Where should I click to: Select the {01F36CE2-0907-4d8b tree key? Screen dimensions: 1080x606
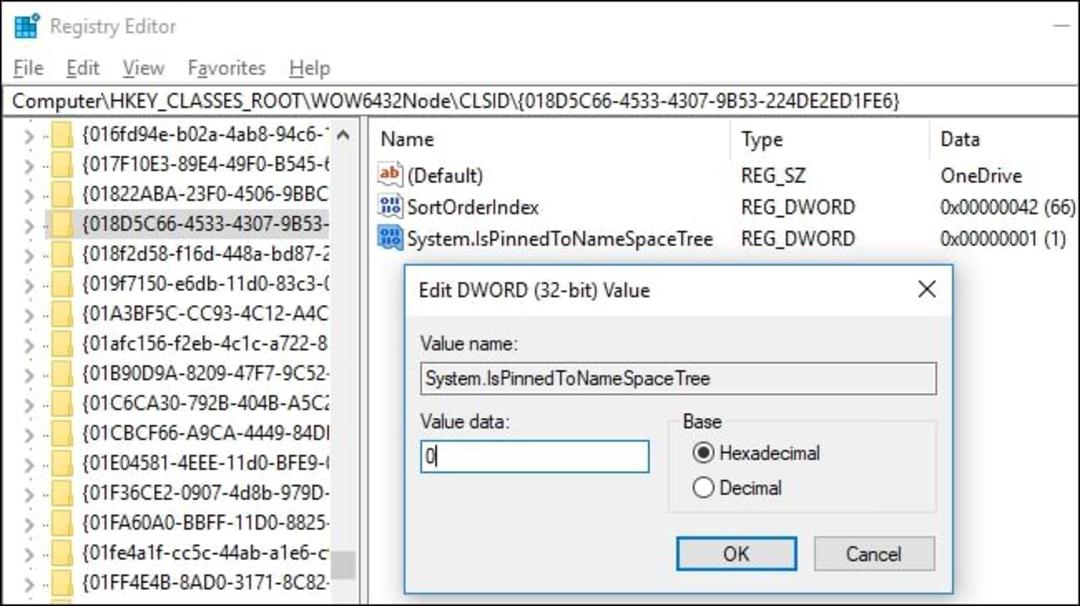click(x=205, y=492)
